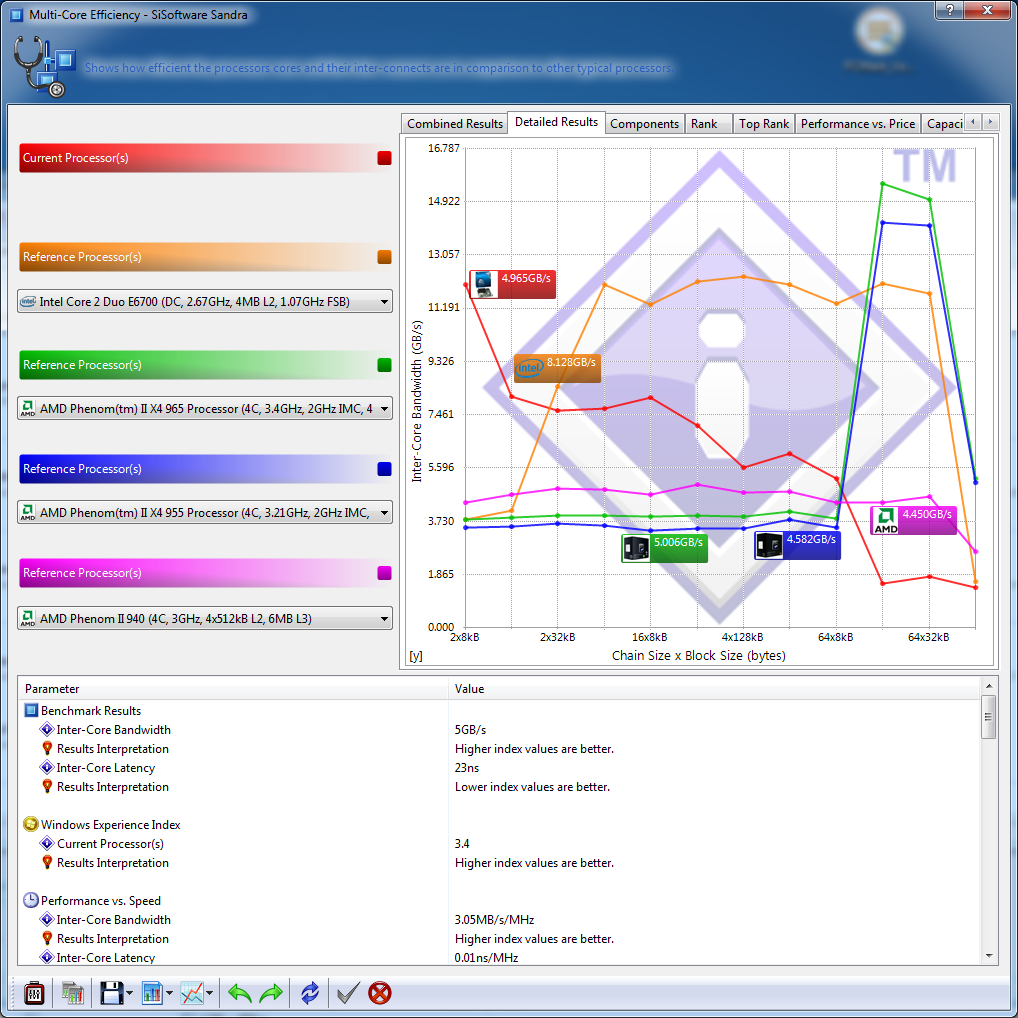1018x1018 pixels.
Task: Click the 4.965GB/s current processor chart label
Action: coord(512,284)
